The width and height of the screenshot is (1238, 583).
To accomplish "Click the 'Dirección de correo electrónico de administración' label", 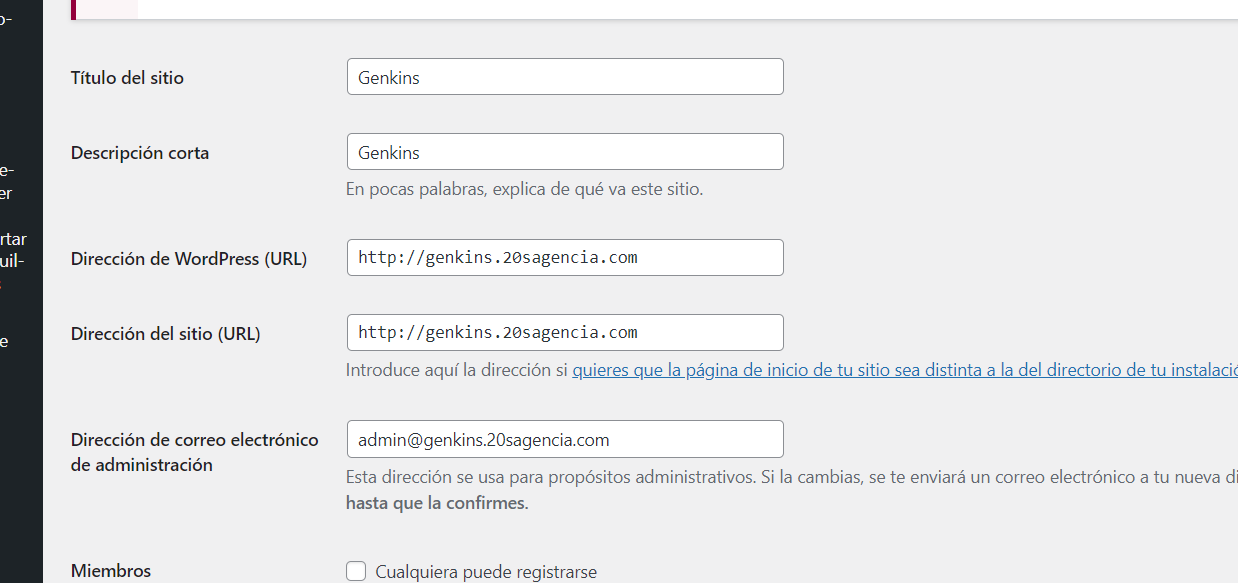I will pyautogui.click(x=195, y=452).
